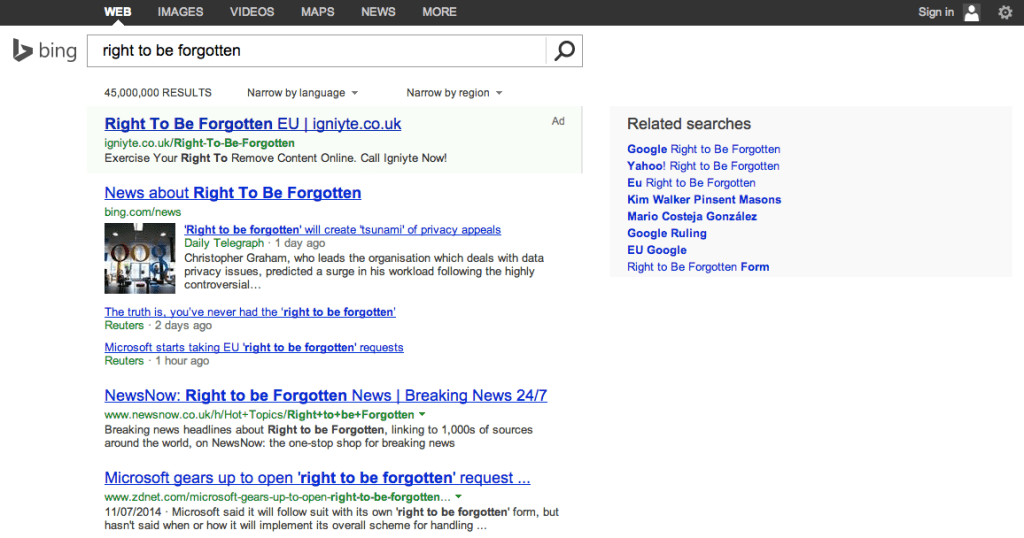Switch to the VIDEOS tab

pyautogui.click(x=252, y=12)
